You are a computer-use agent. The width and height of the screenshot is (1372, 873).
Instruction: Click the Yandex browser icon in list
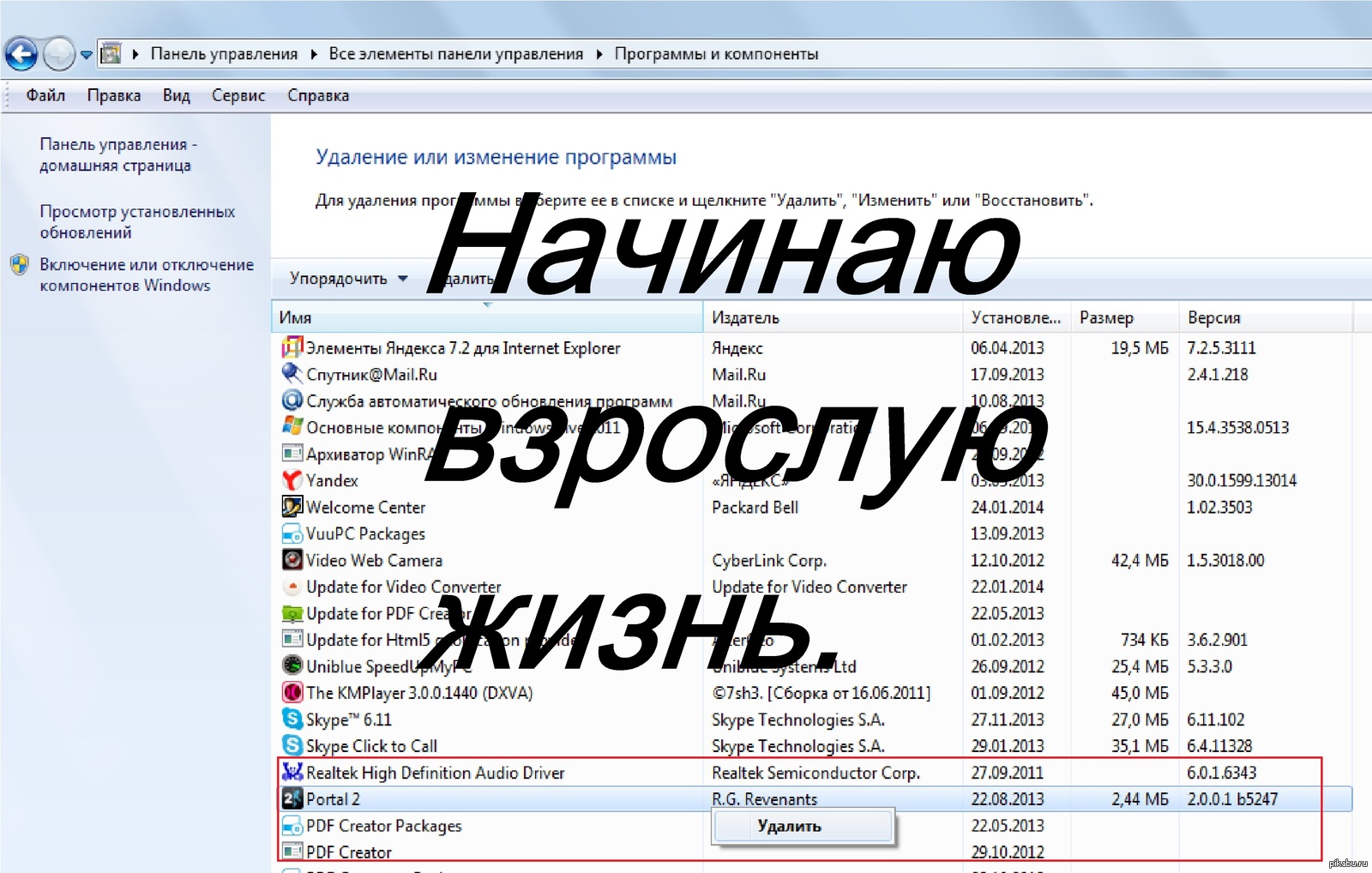(292, 480)
